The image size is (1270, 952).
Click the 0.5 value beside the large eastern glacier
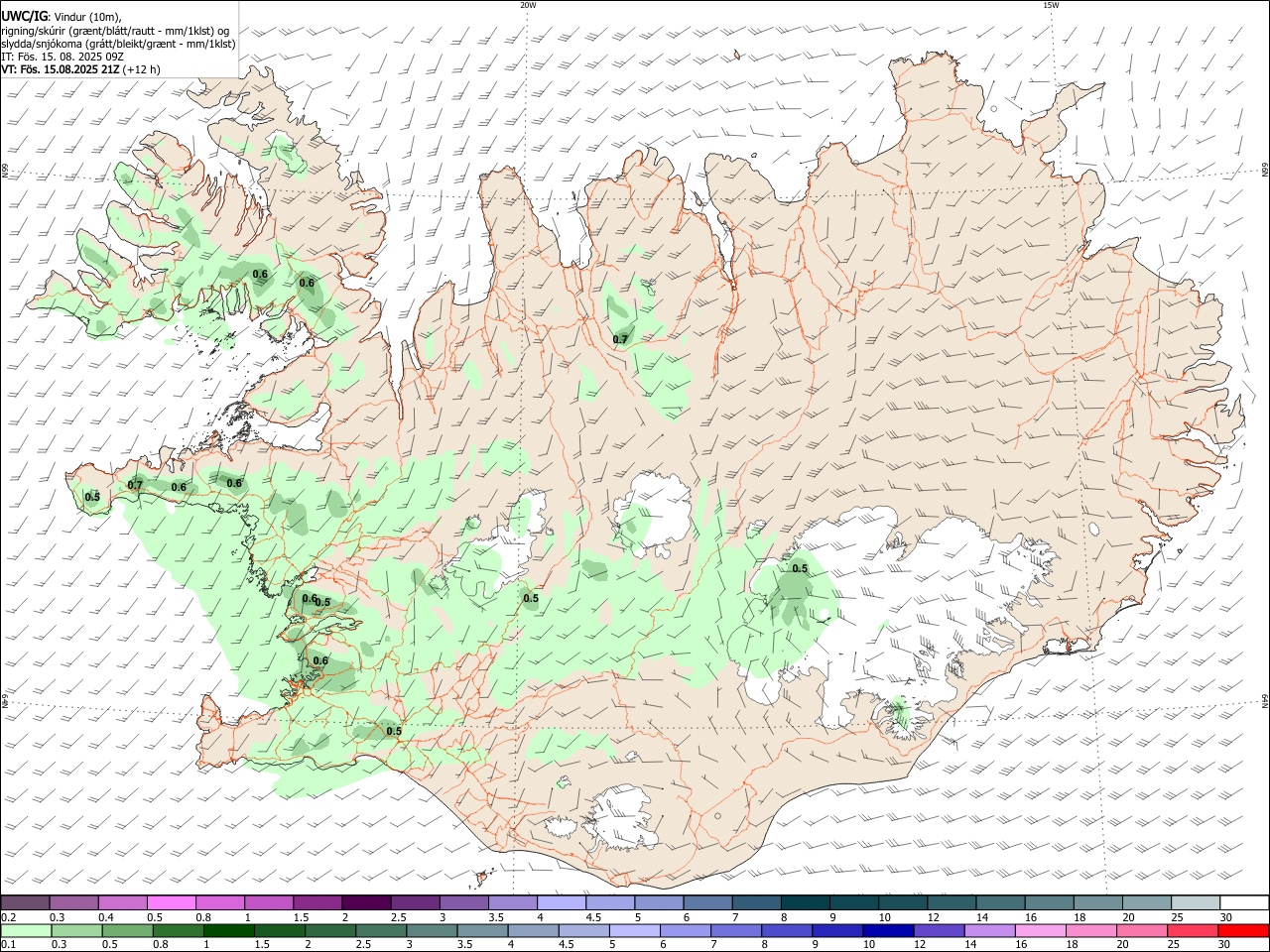click(800, 568)
